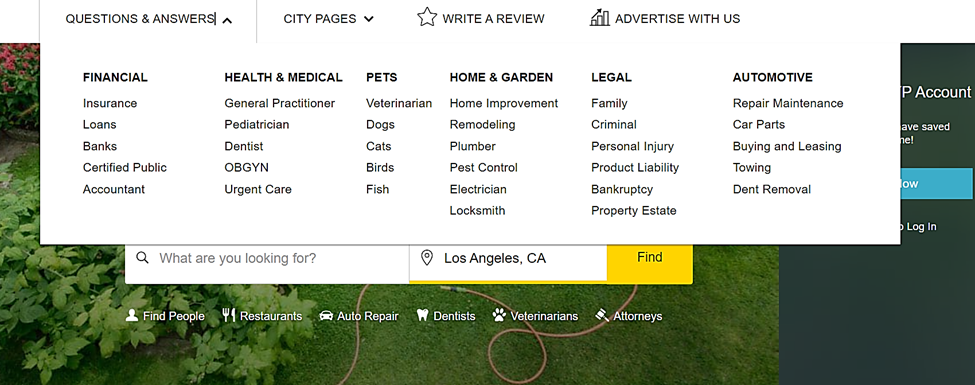Click the Dentists tooth icon
The width and height of the screenshot is (975, 385).
[423, 315]
